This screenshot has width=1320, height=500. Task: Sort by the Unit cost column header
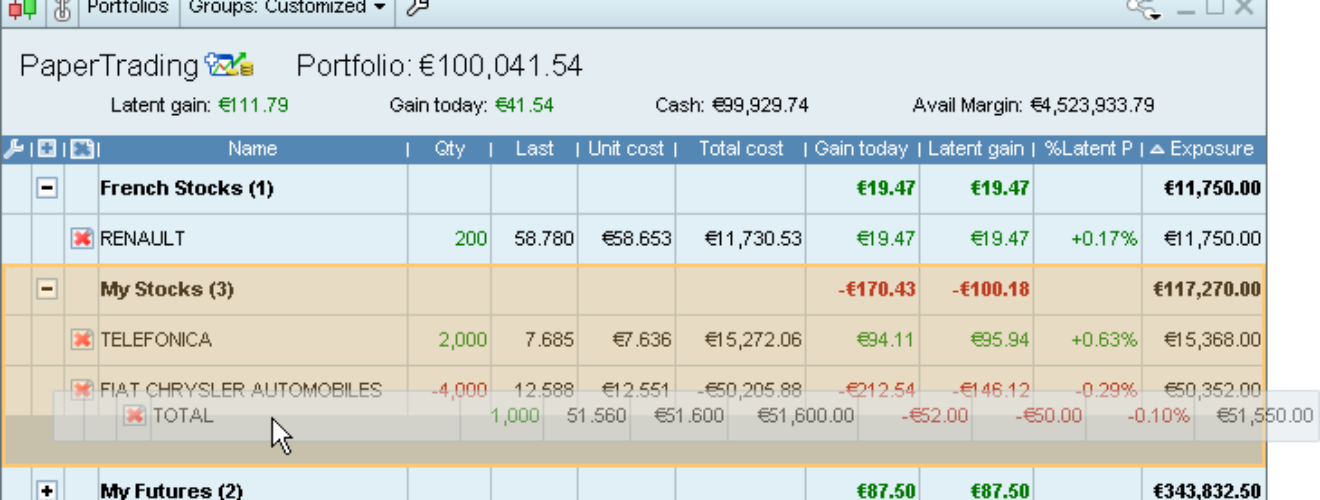point(626,149)
